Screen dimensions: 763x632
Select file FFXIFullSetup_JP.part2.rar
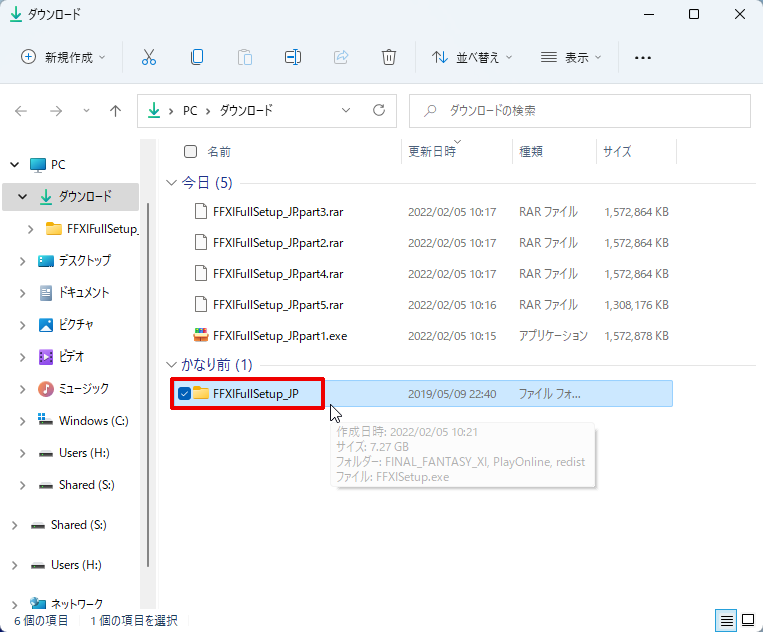click(278, 243)
